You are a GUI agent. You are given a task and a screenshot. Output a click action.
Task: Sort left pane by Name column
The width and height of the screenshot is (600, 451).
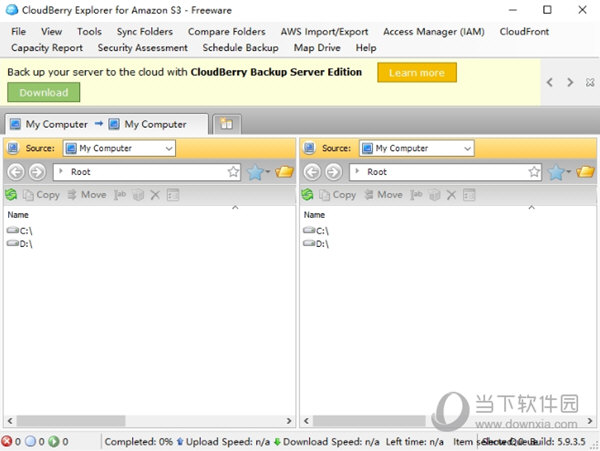pos(18,215)
